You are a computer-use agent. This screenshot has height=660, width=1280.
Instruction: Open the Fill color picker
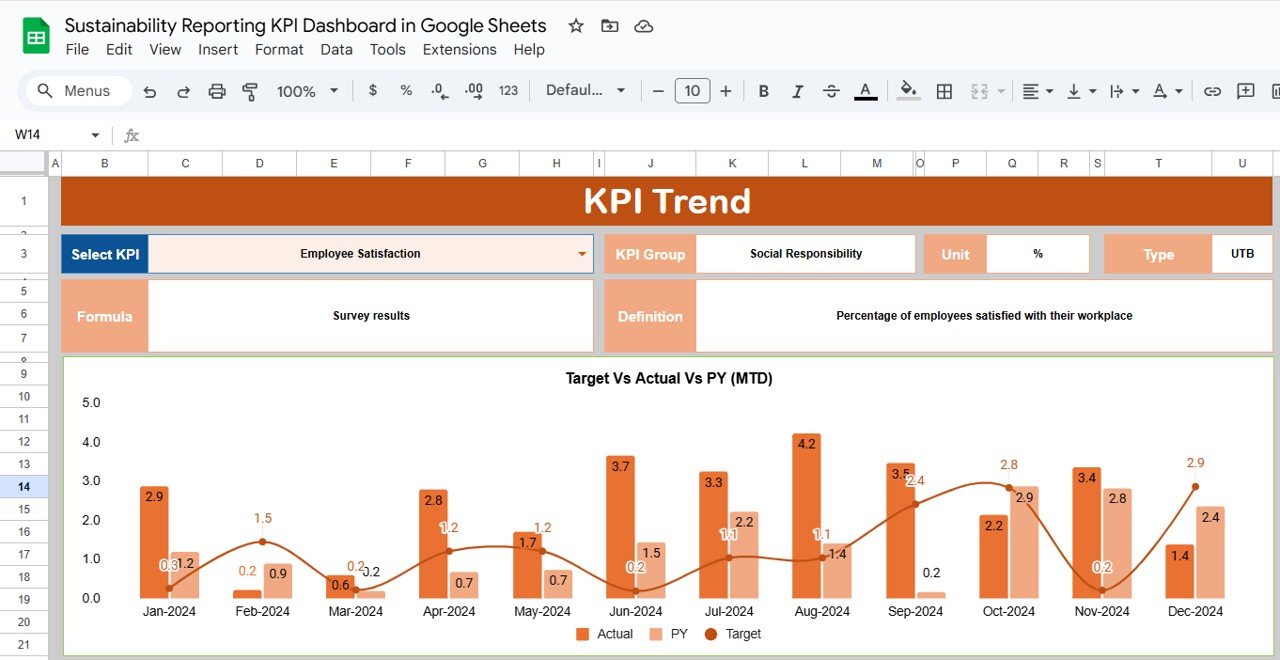tap(908, 91)
